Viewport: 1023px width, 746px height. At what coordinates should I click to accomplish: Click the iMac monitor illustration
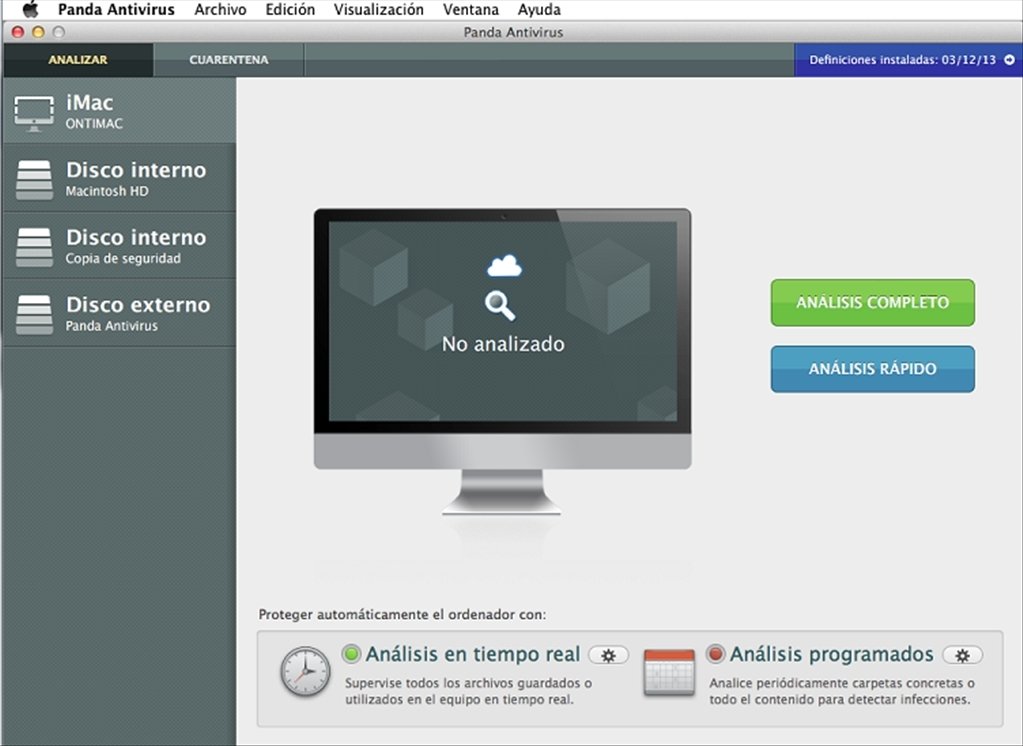[x=502, y=362]
